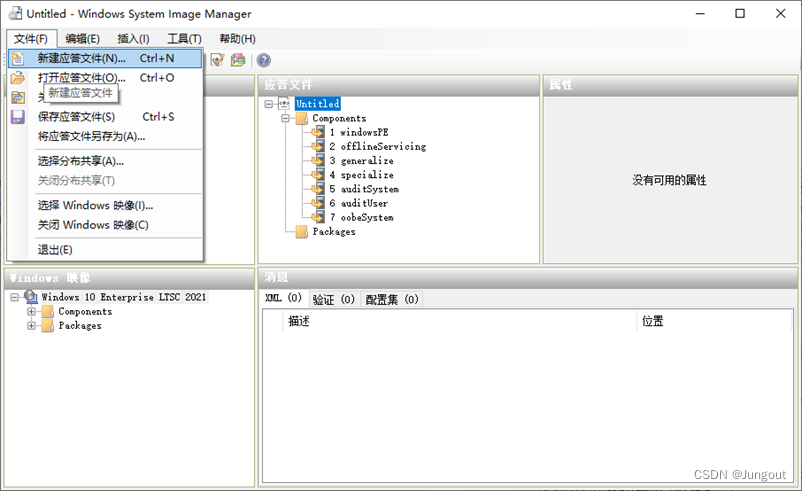
Task: Choose 关闭 Windows 映像(C) menu entry
Action: tap(105, 225)
